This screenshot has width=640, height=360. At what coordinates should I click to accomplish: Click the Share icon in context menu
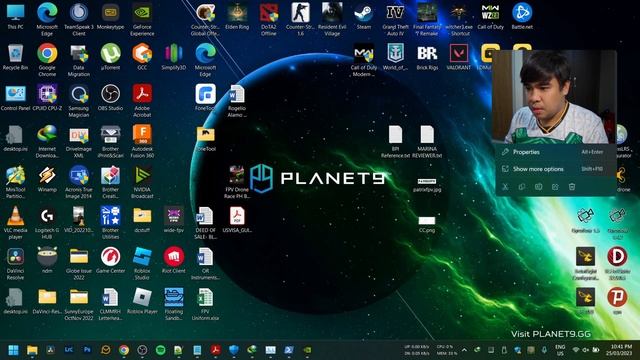click(x=555, y=187)
